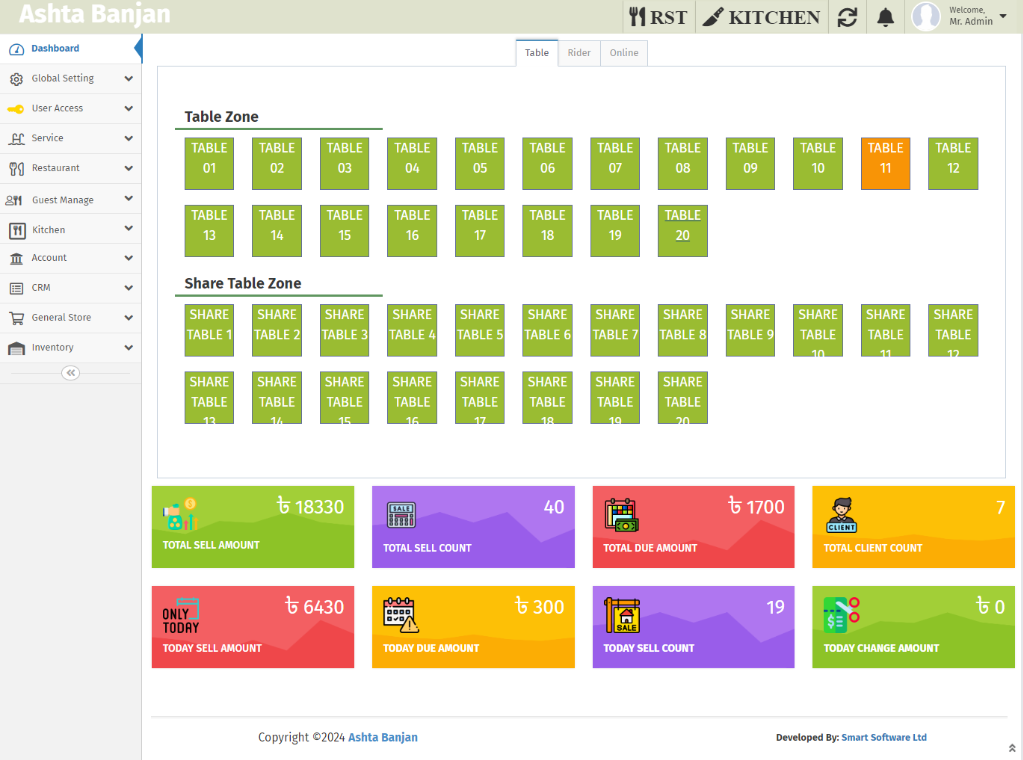Expand the Kitchen menu chevron

(129, 228)
